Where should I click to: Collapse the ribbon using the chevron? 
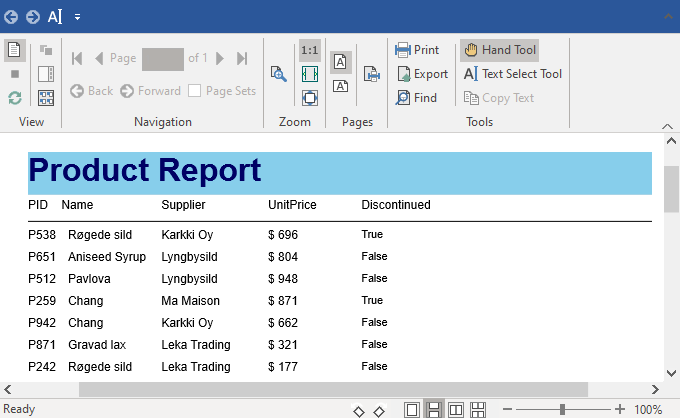click(x=667, y=16)
